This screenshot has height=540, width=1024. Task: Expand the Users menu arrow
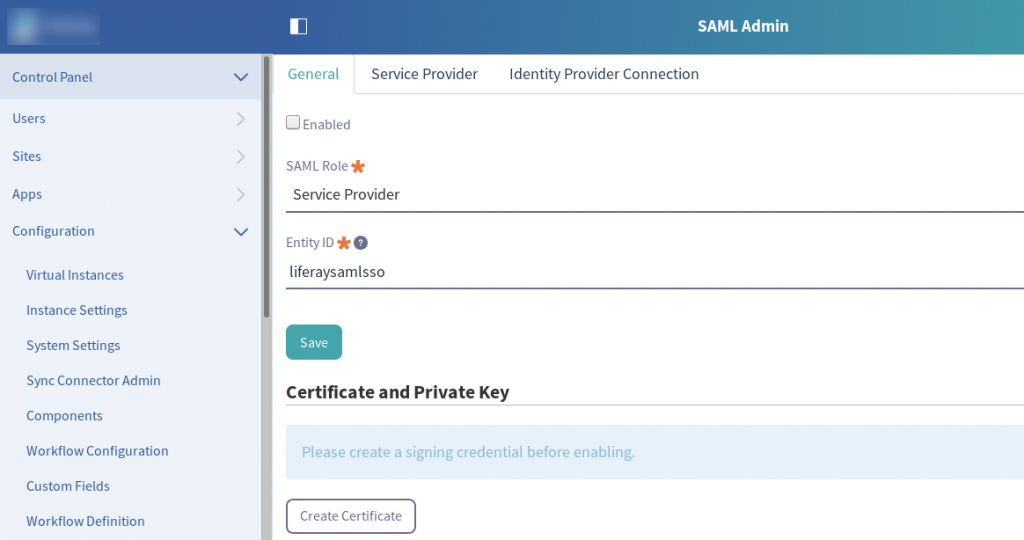240,118
